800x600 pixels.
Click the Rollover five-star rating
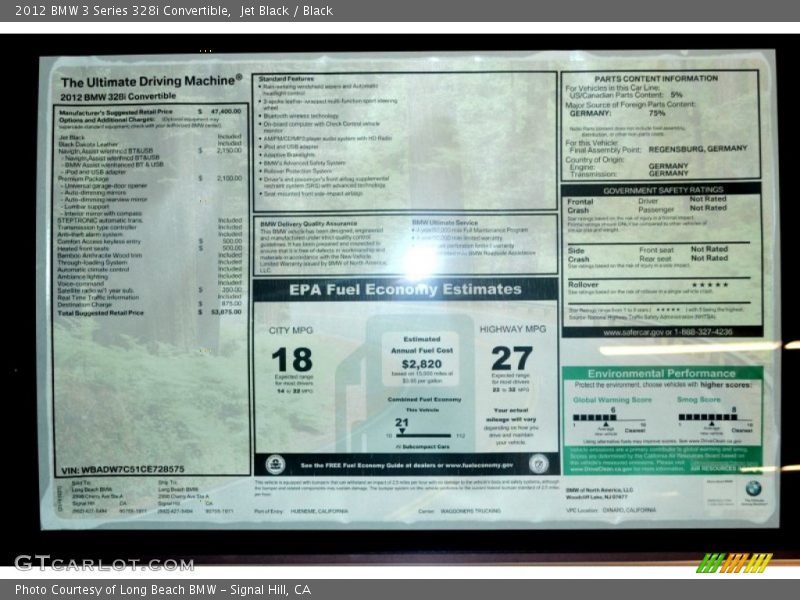coord(710,285)
